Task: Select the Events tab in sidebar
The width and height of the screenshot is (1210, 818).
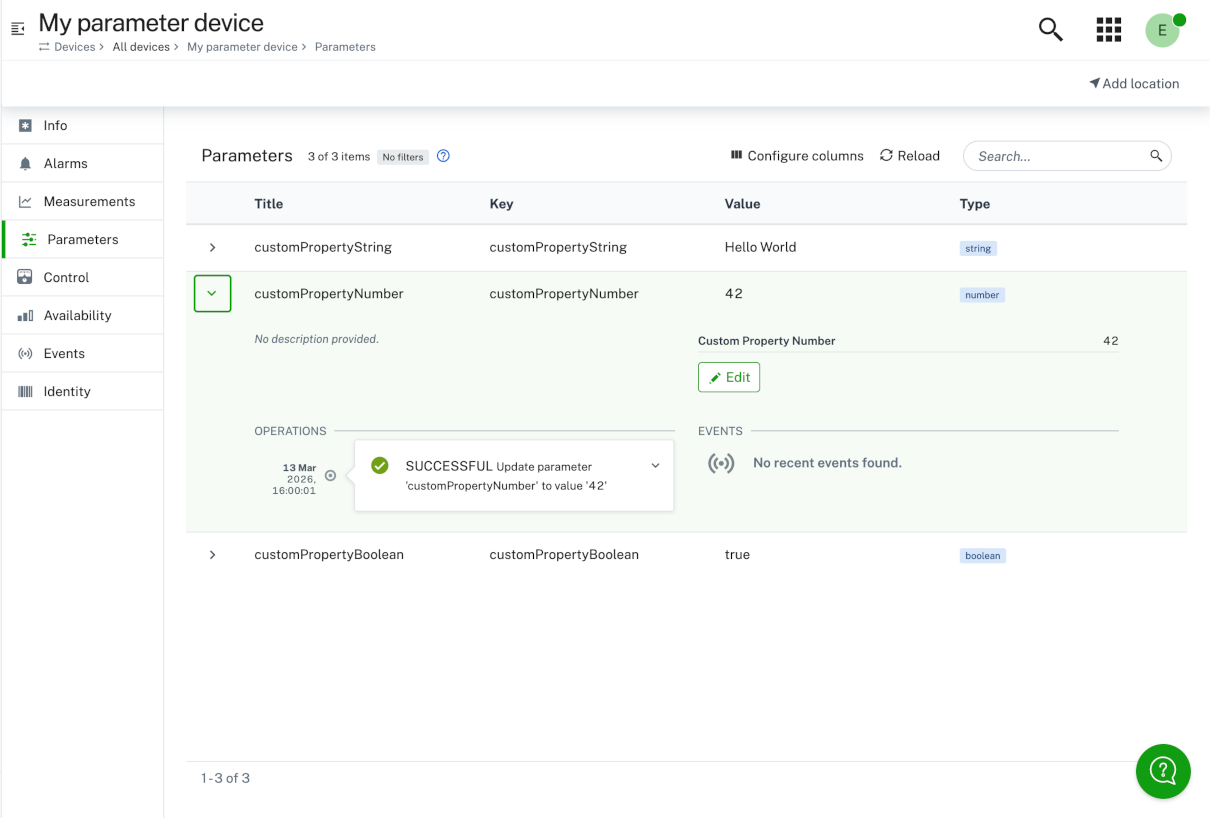Action: click(64, 354)
